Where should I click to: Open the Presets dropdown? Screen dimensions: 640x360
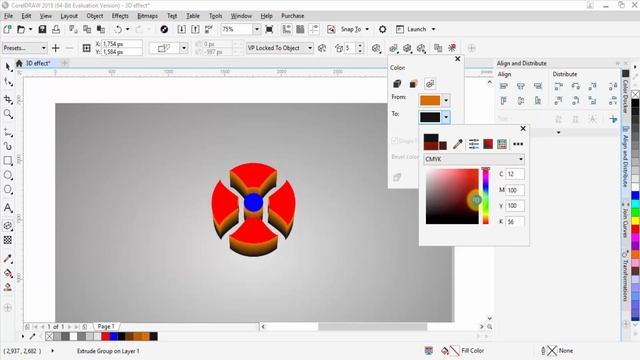24,48
